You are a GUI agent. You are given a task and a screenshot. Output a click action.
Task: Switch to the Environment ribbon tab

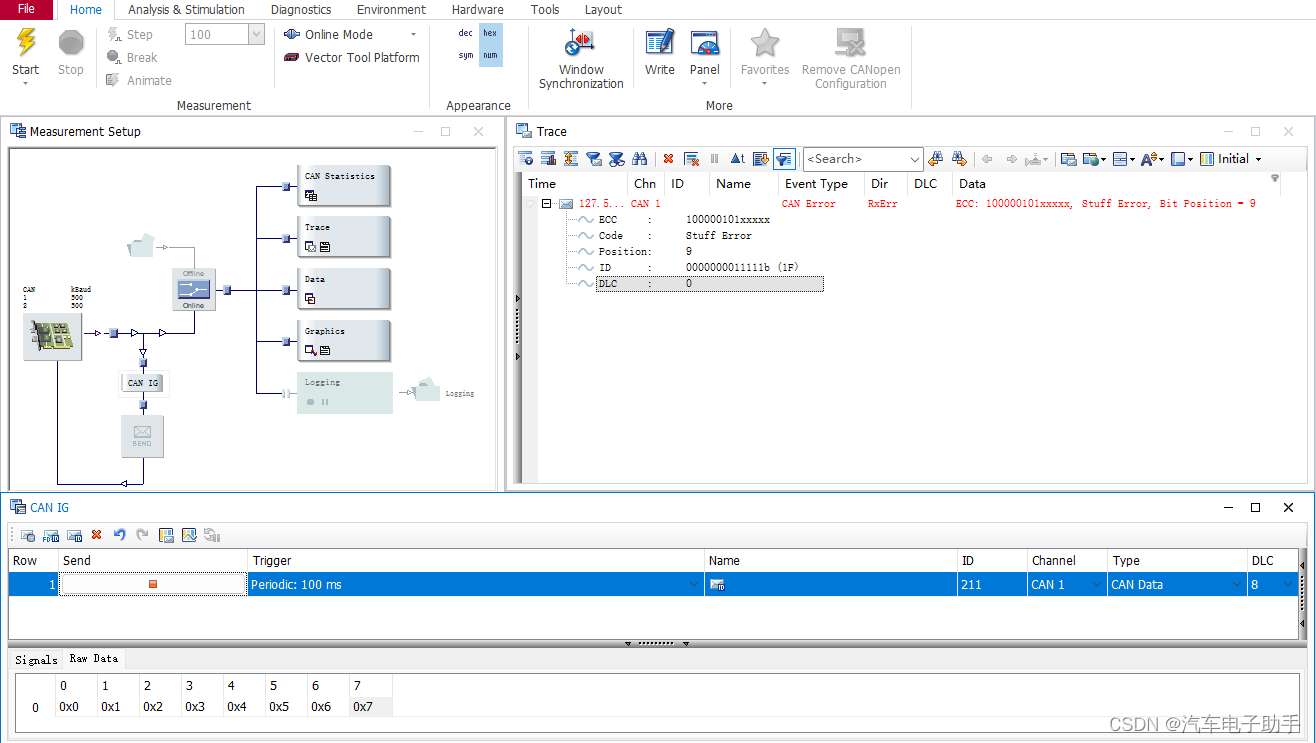[x=391, y=10]
